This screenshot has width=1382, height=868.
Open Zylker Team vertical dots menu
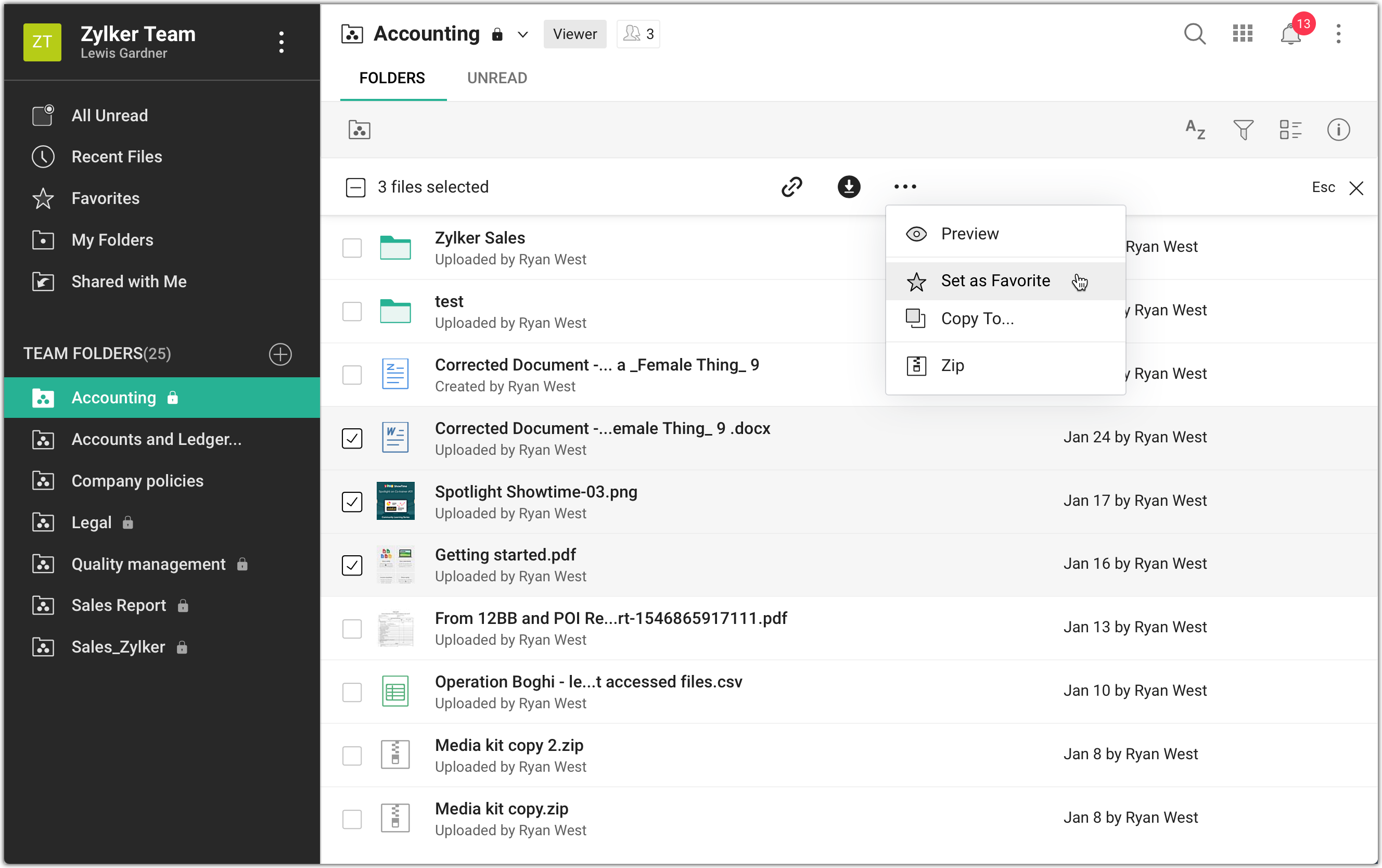coord(280,42)
